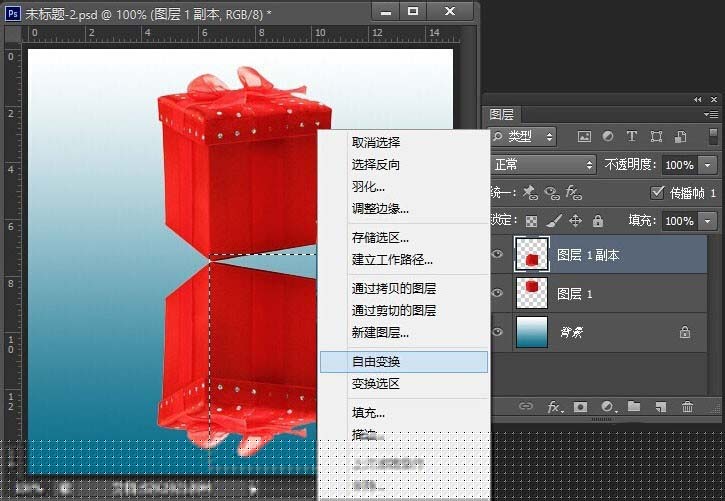The height and width of the screenshot is (501, 725).
Task: Hide the 图层 1 layer
Action: 497,293
